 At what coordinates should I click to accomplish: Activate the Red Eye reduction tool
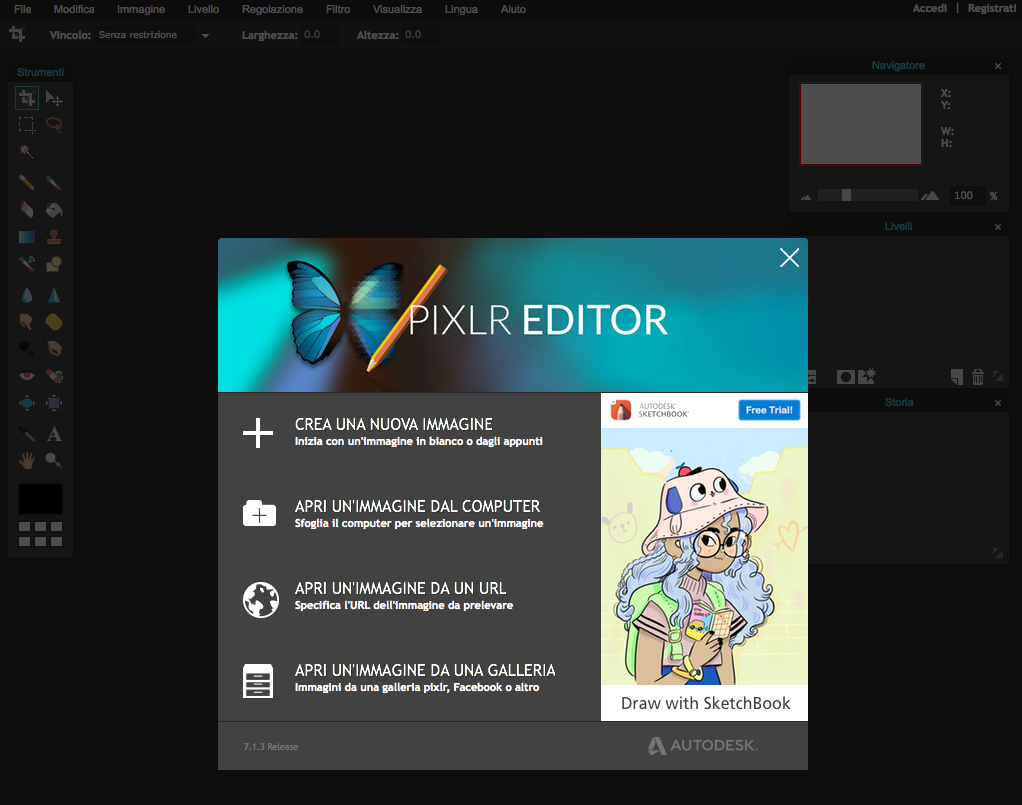click(x=27, y=375)
